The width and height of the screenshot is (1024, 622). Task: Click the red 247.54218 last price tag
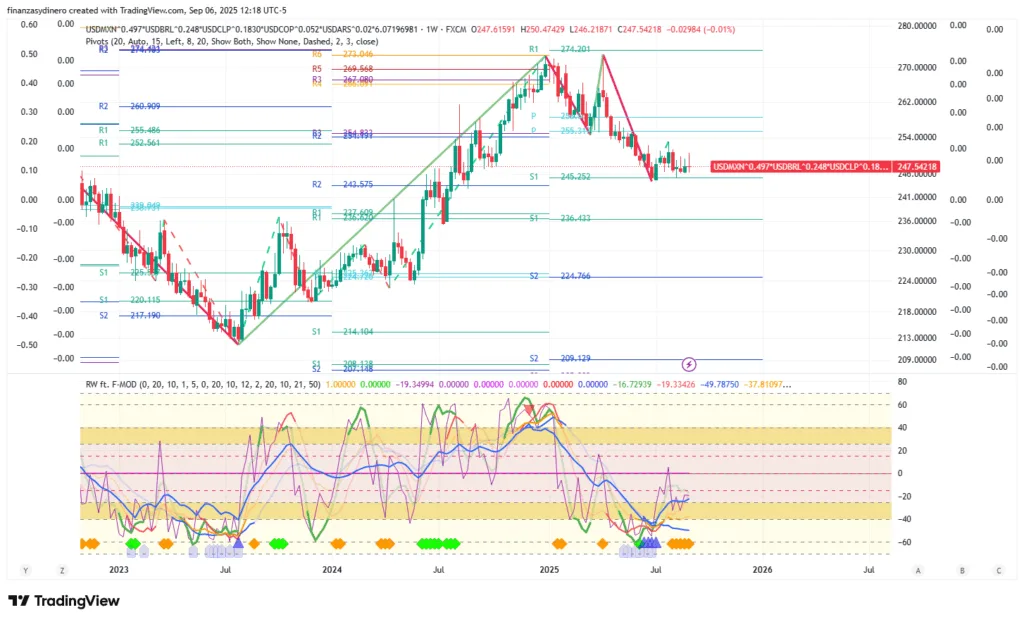tap(916, 167)
